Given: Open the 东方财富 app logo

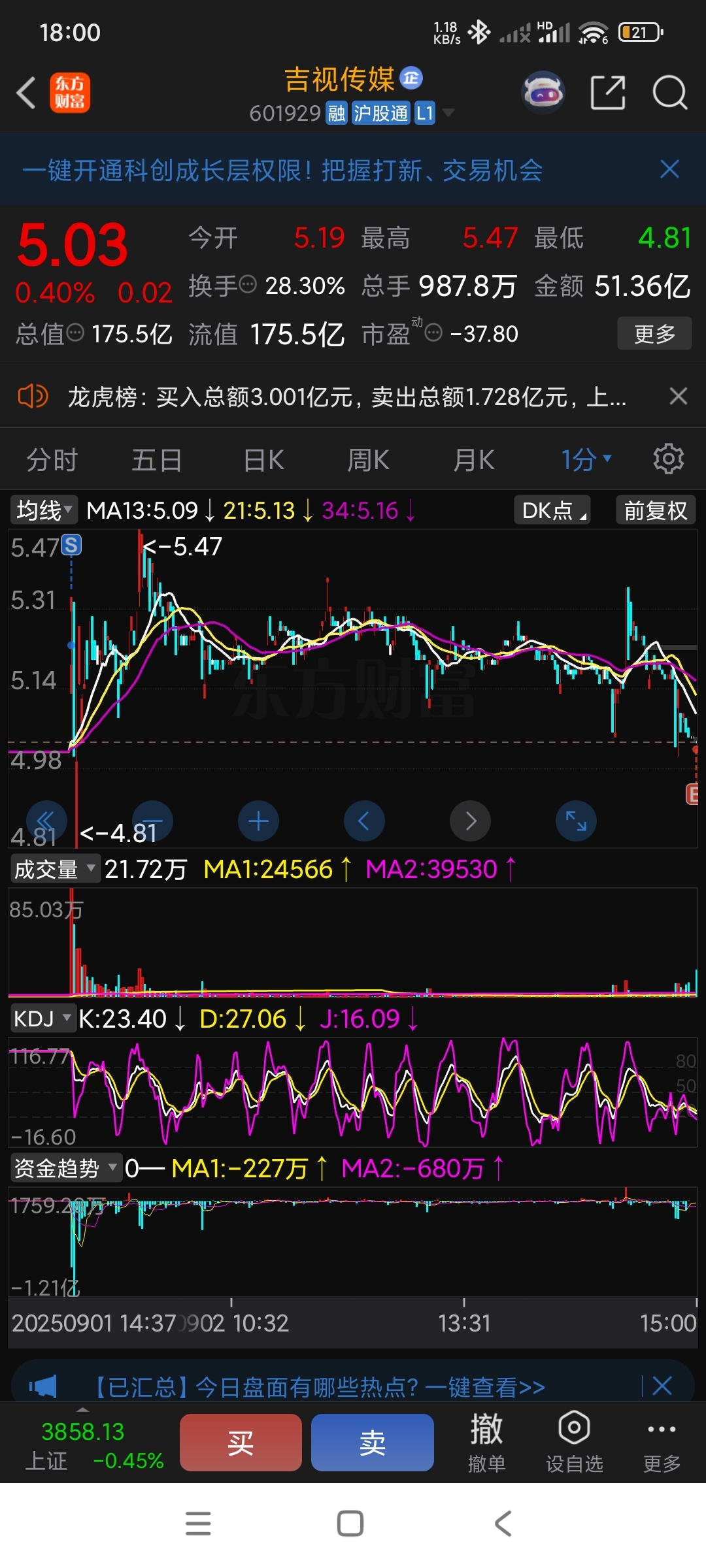Looking at the screenshot, I should click(70, 93).
